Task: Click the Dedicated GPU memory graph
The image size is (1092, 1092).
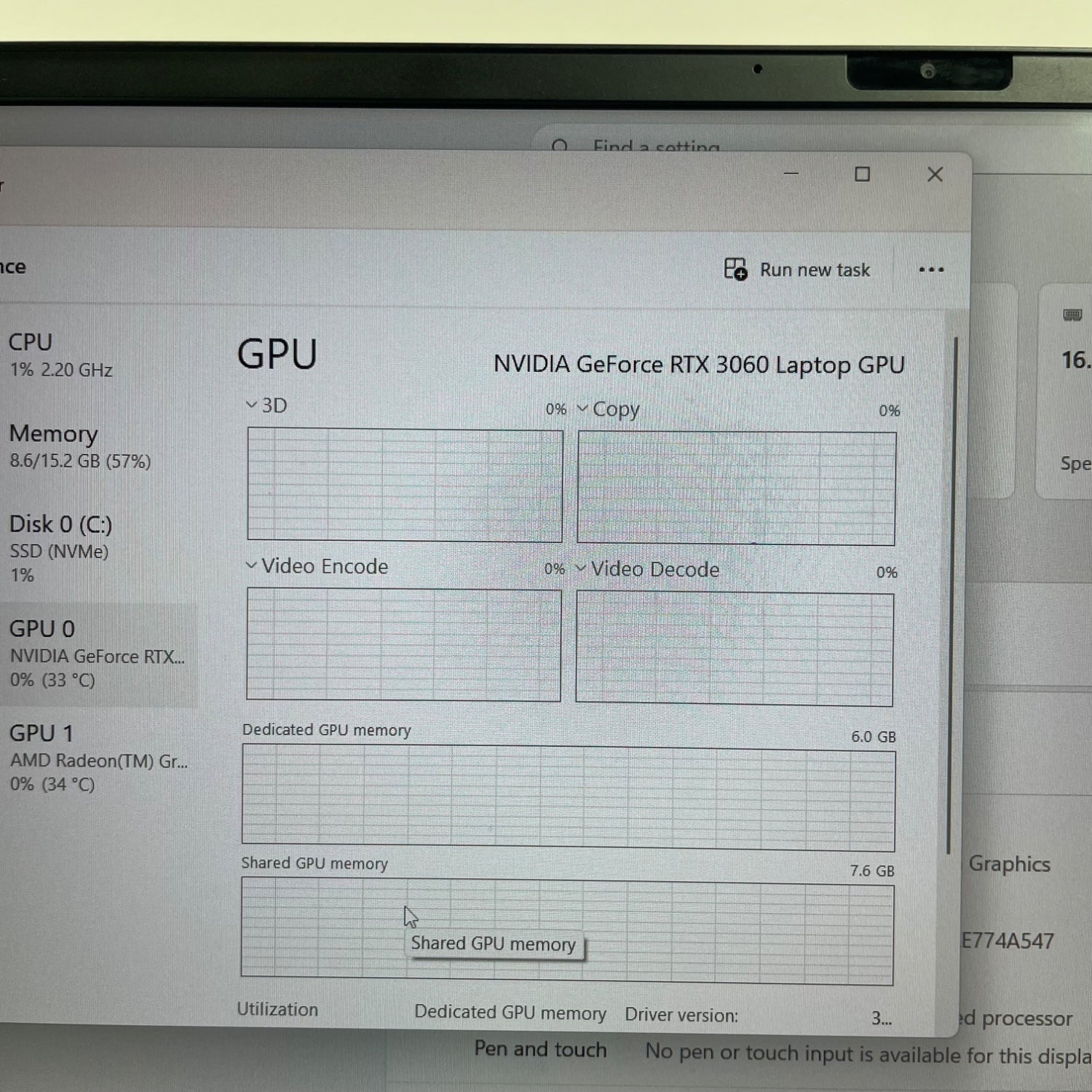Action: click(568, 799)
